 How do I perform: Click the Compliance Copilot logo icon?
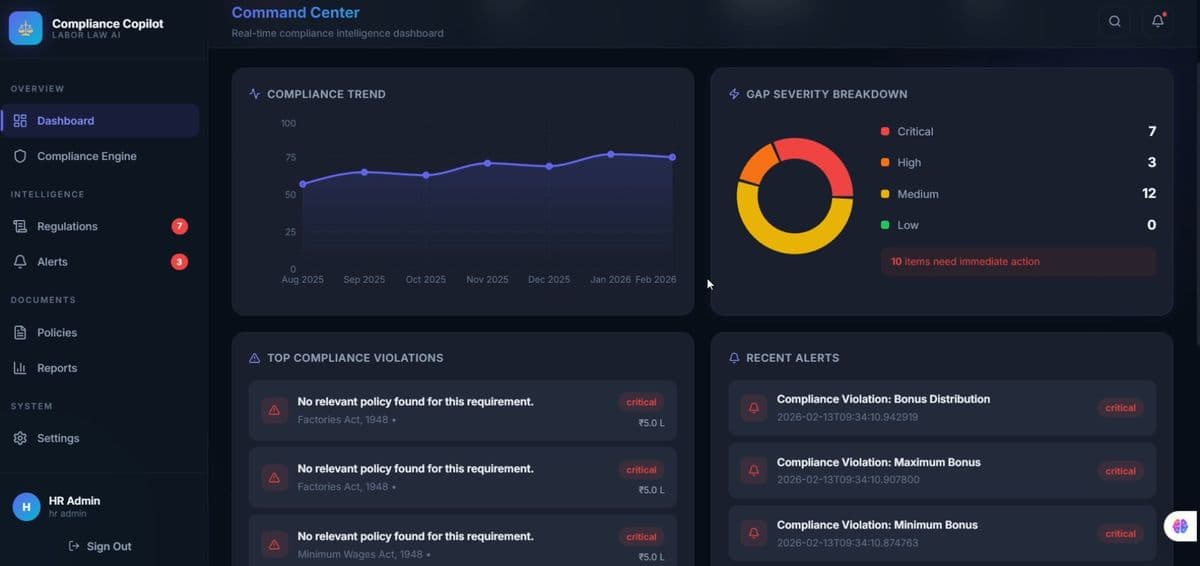26,28
